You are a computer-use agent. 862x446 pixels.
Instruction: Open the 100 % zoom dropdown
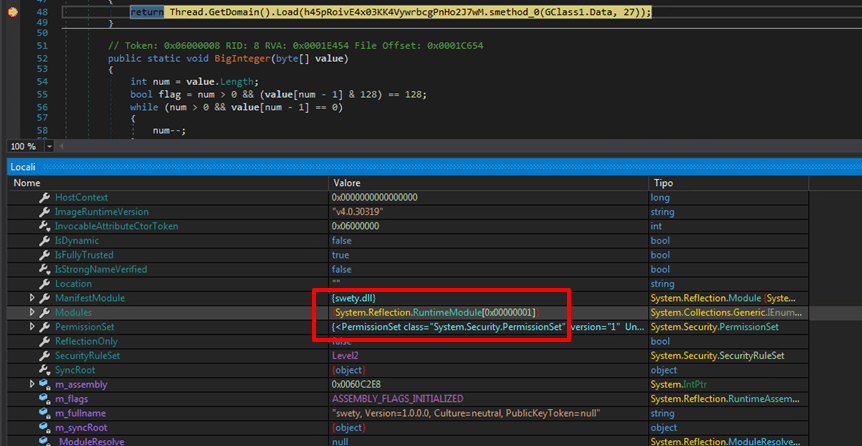tap(49, 146)
